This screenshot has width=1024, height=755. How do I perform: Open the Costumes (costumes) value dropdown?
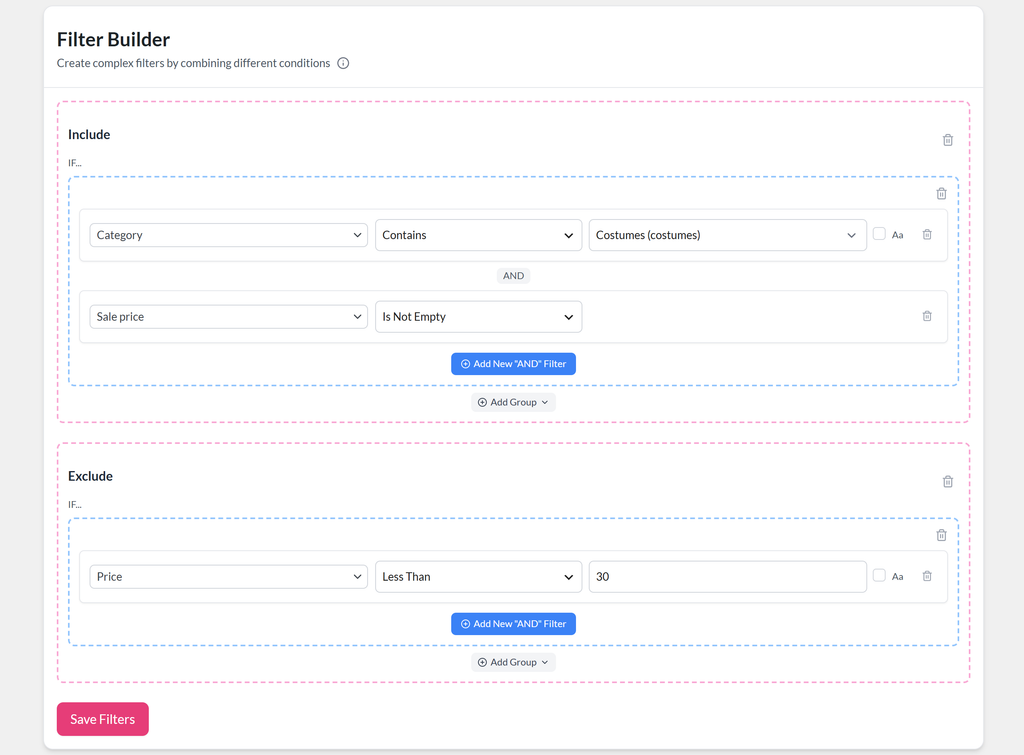pos(728,235)
